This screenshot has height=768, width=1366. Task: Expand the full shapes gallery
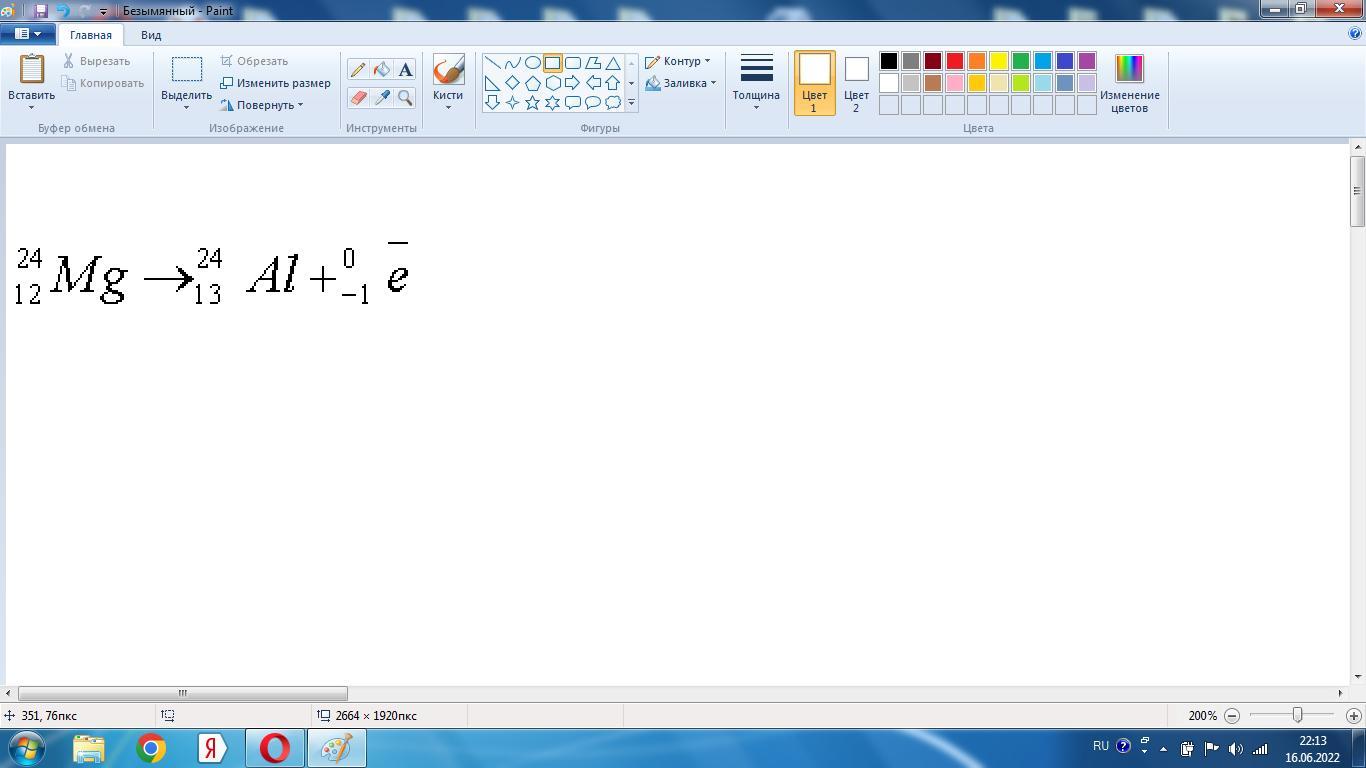coord(631,103)
